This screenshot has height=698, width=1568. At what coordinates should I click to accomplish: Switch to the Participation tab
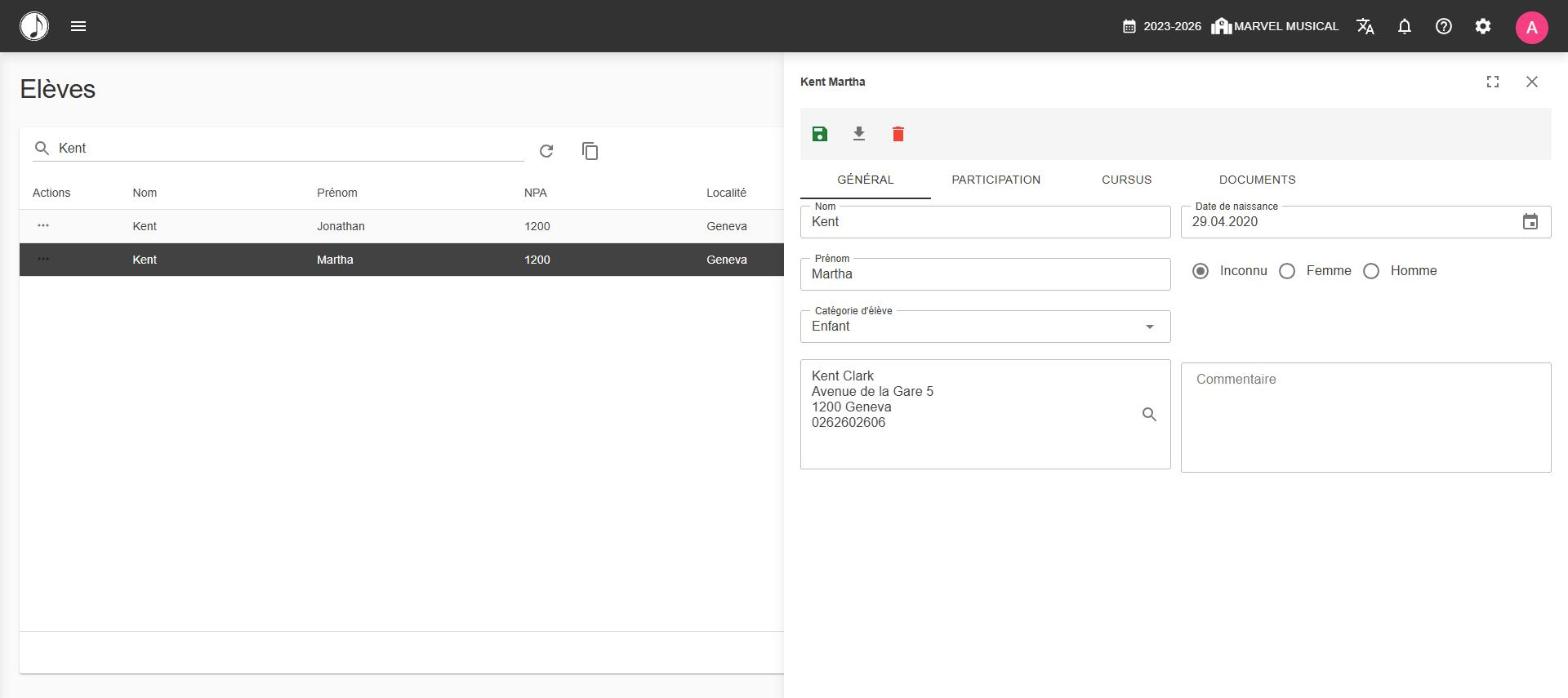[x=996, y=180]
